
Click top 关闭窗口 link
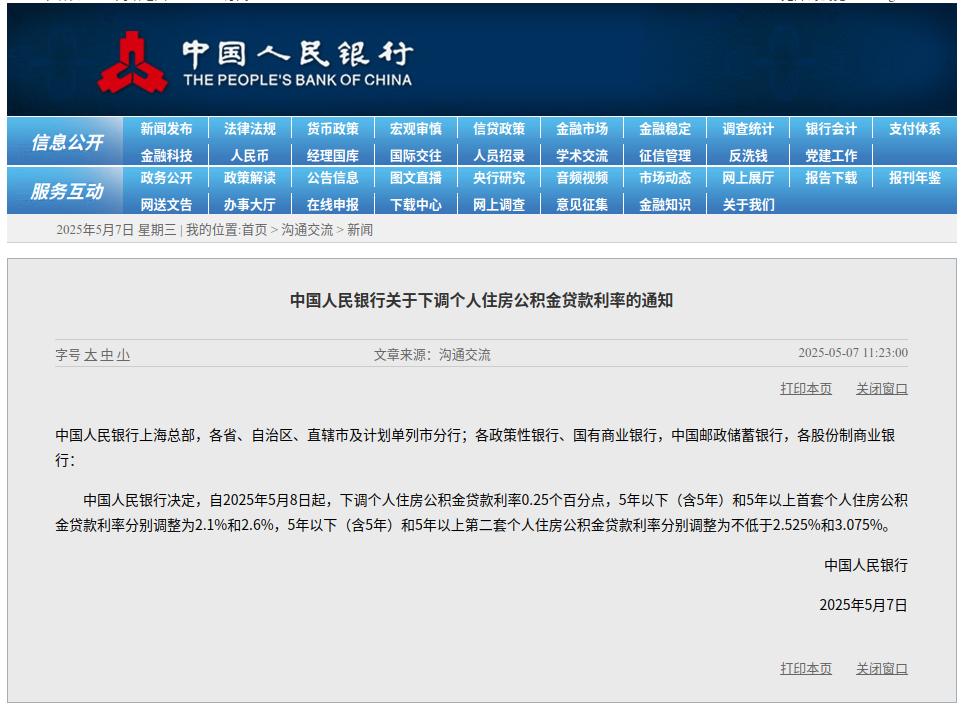[x=882, y=389]
